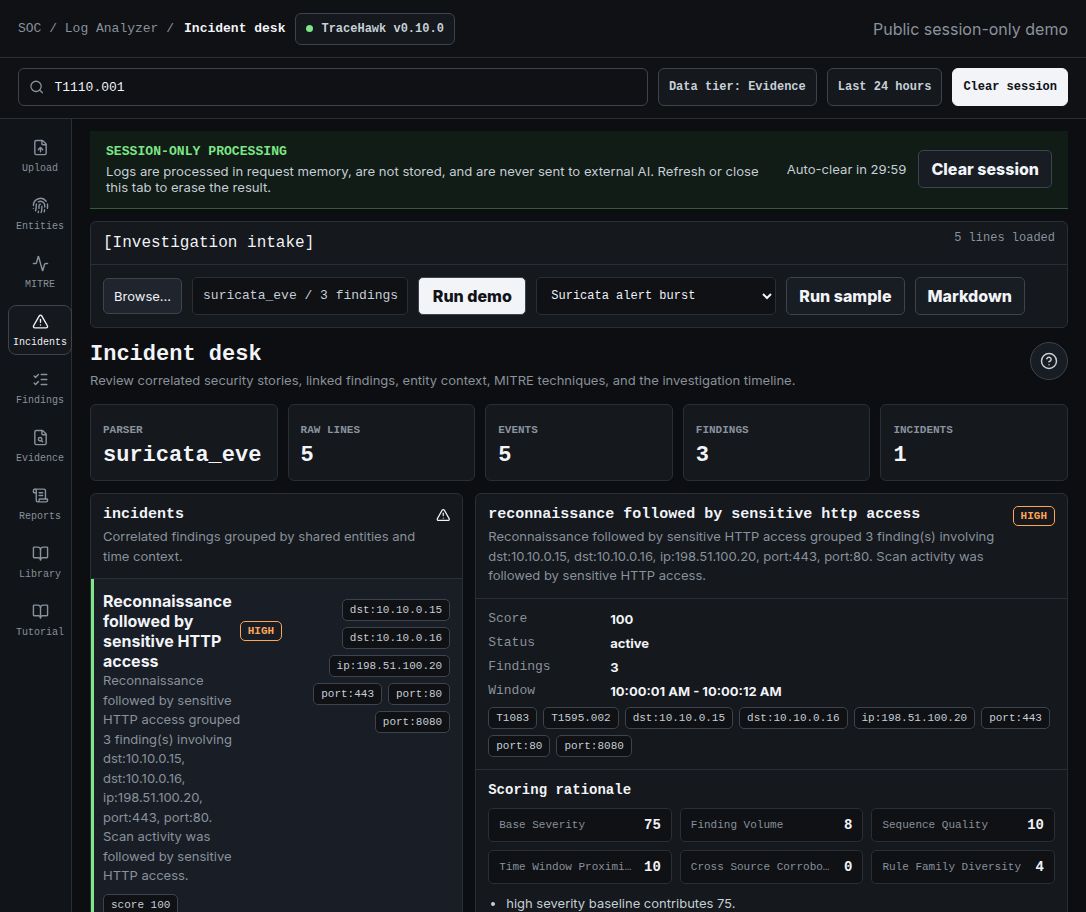The image size is (1086, 912).
Task: Click the score 100 chip
Action: [141, 904]
